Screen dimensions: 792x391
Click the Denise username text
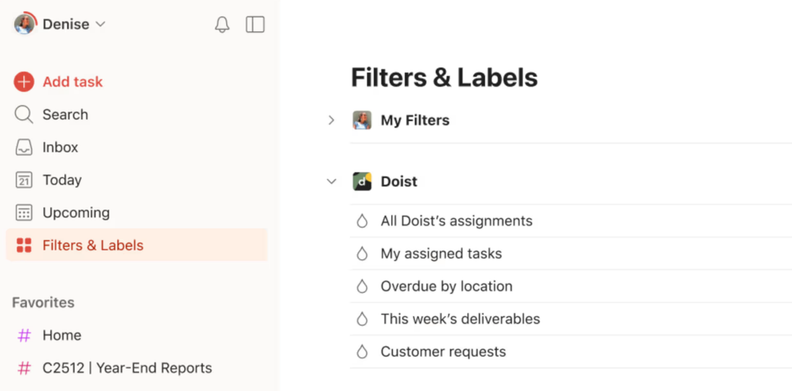point(66,24)
